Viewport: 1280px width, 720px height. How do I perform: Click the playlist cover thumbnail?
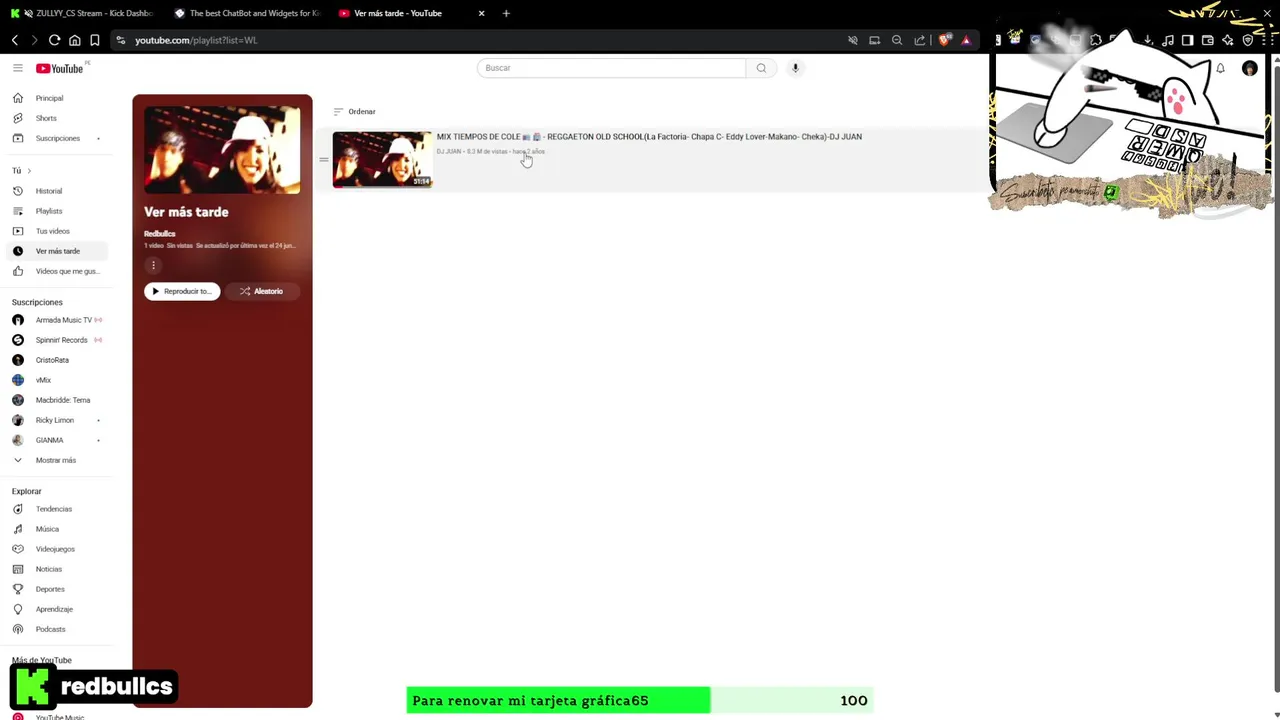pos(222,150)
